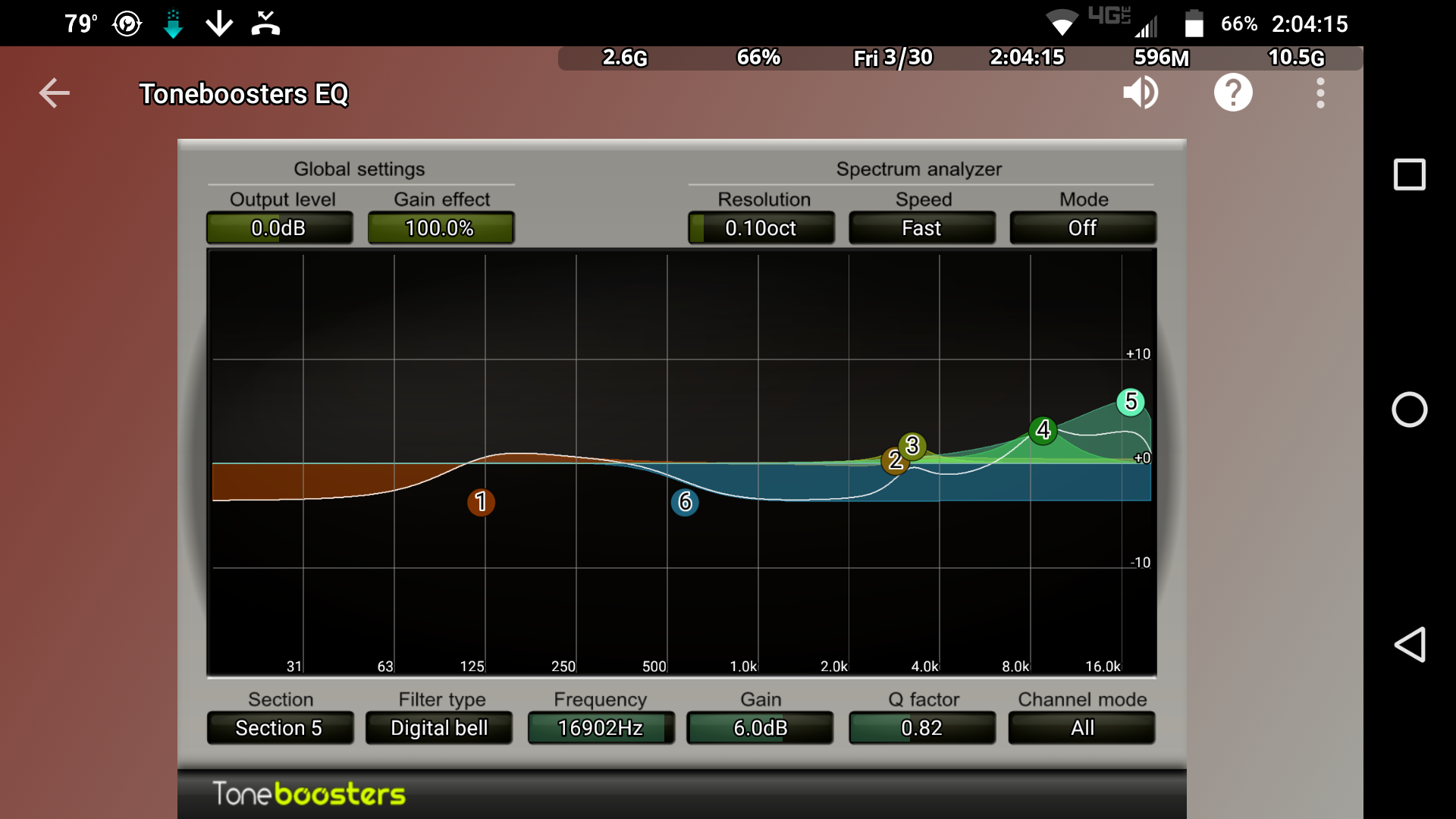
Task: Open the Digital bell filter type
Action: pyautogui.click(x=439, y=728)
